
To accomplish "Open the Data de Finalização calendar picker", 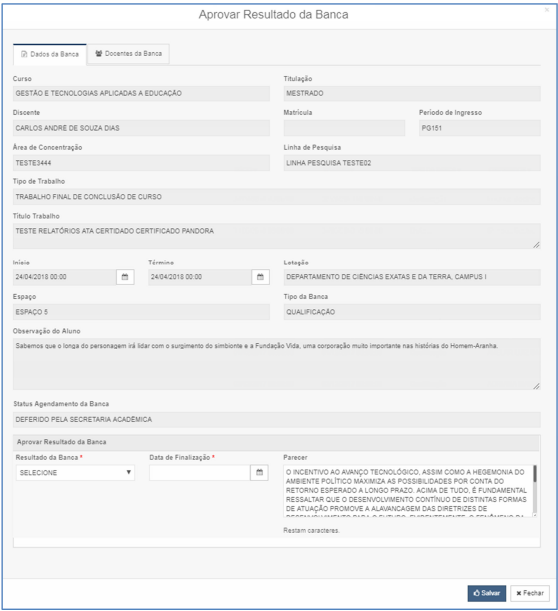I will pyautogui.click(x=259, y=473).
